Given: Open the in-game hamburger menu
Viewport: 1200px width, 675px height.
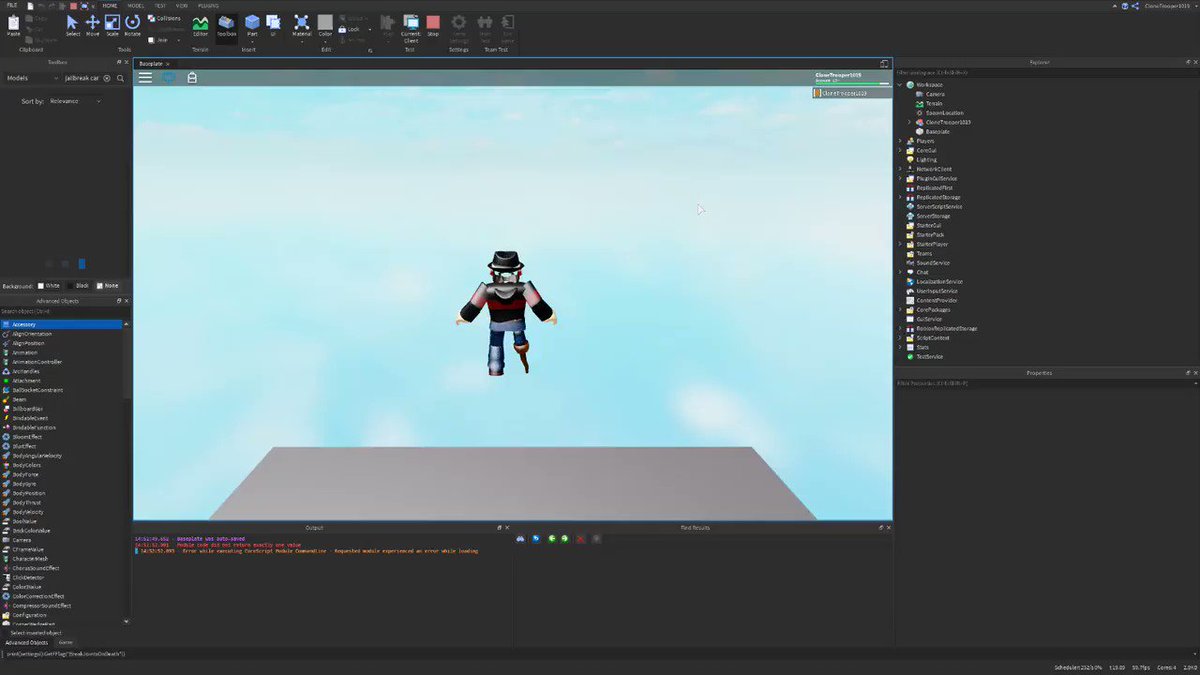Looking at the screenshot, I should click(x=145, y=77).
